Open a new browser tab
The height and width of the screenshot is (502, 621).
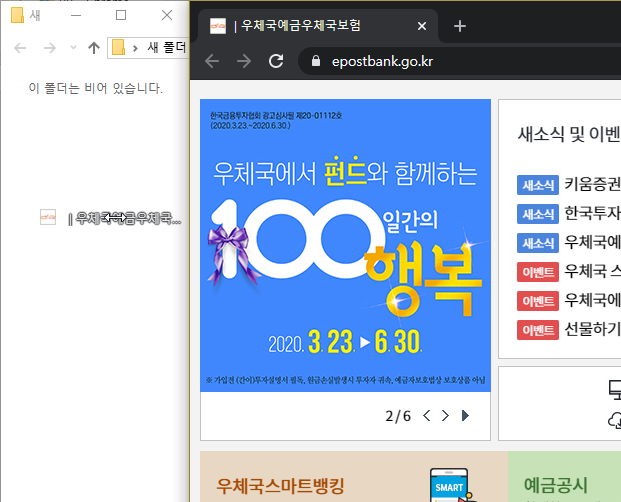point(459,26)
